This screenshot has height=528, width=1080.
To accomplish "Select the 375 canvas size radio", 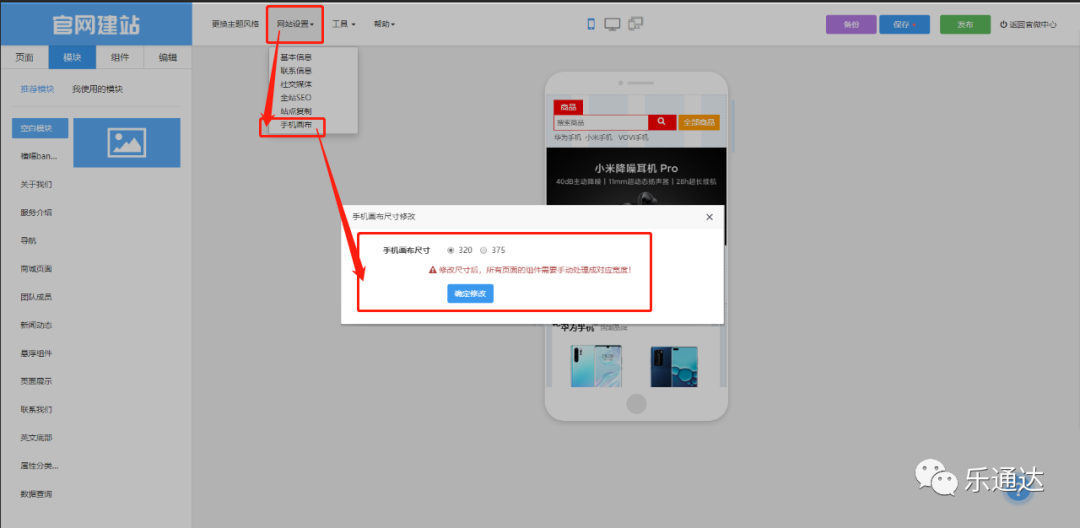I will (484, 251).
